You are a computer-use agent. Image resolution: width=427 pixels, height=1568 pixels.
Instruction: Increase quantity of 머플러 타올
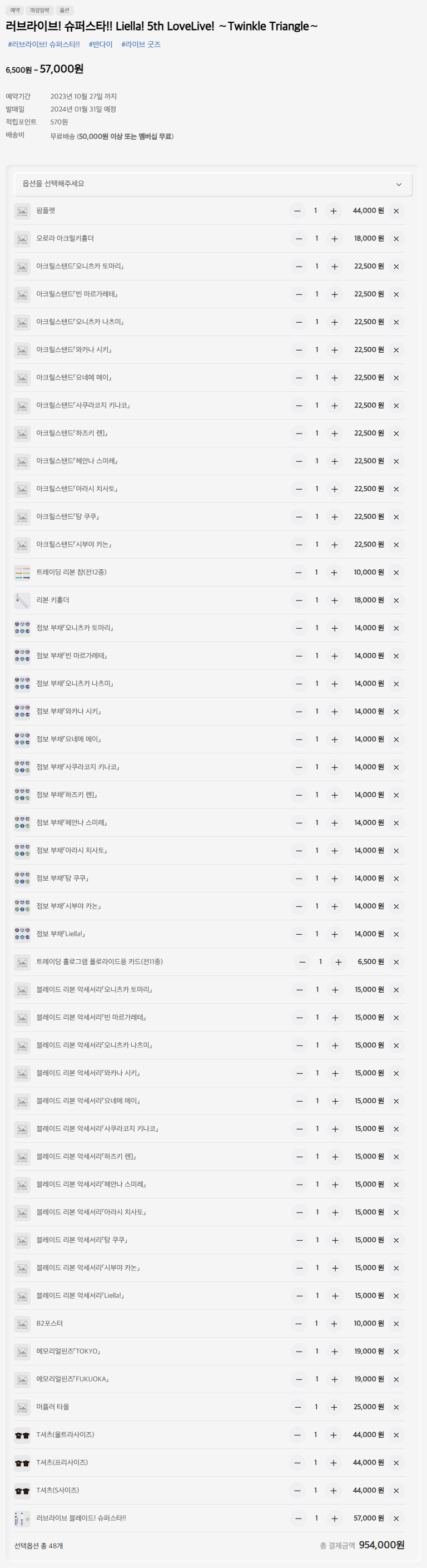pyautogui.click(x=335, y=1407)
